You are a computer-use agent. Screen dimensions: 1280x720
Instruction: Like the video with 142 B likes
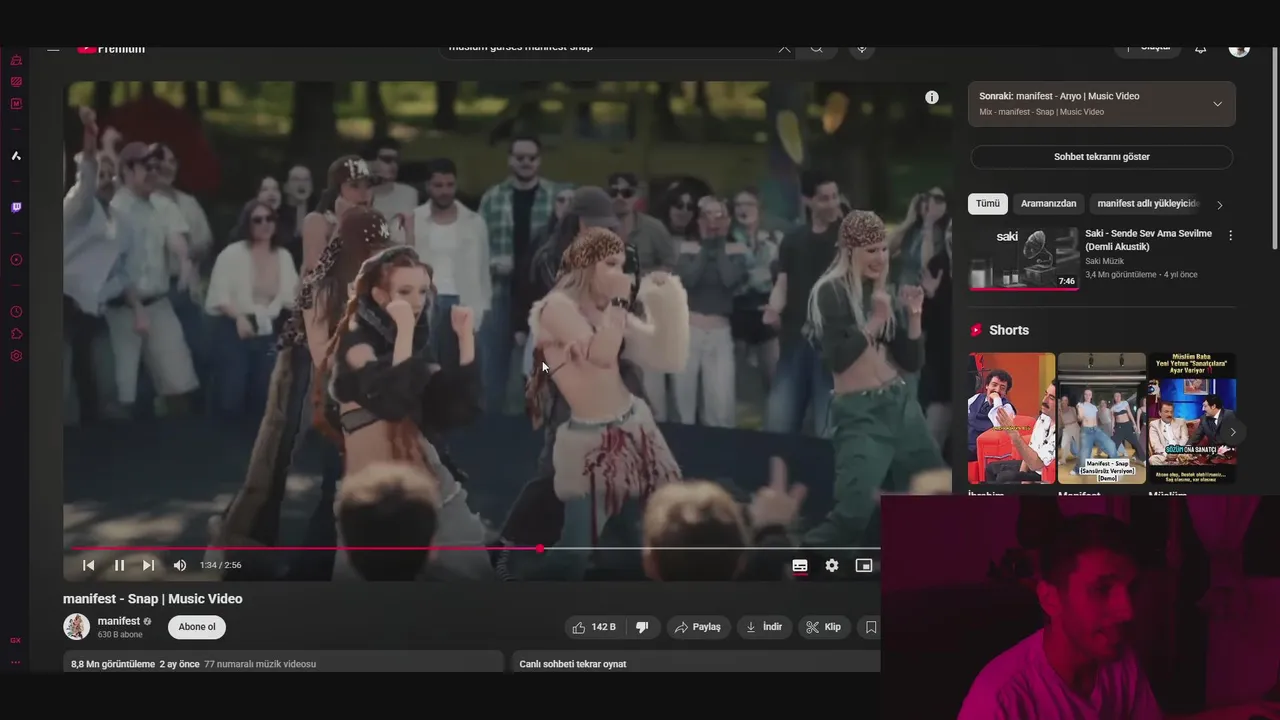(594, 627)
